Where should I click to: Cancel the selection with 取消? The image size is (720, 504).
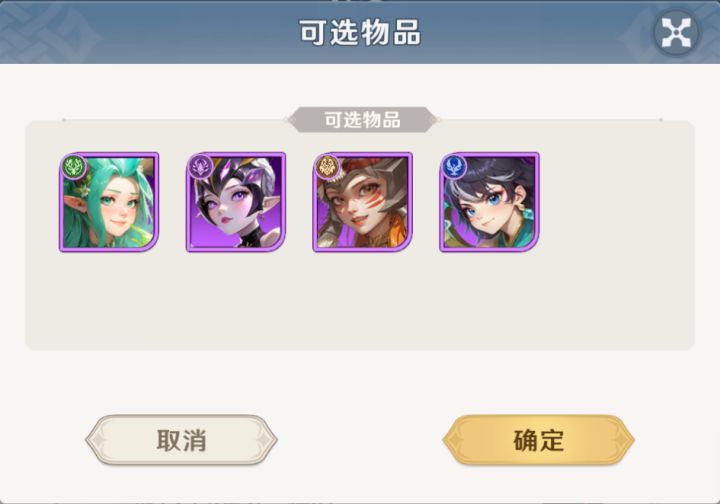(x=181, y=440)
